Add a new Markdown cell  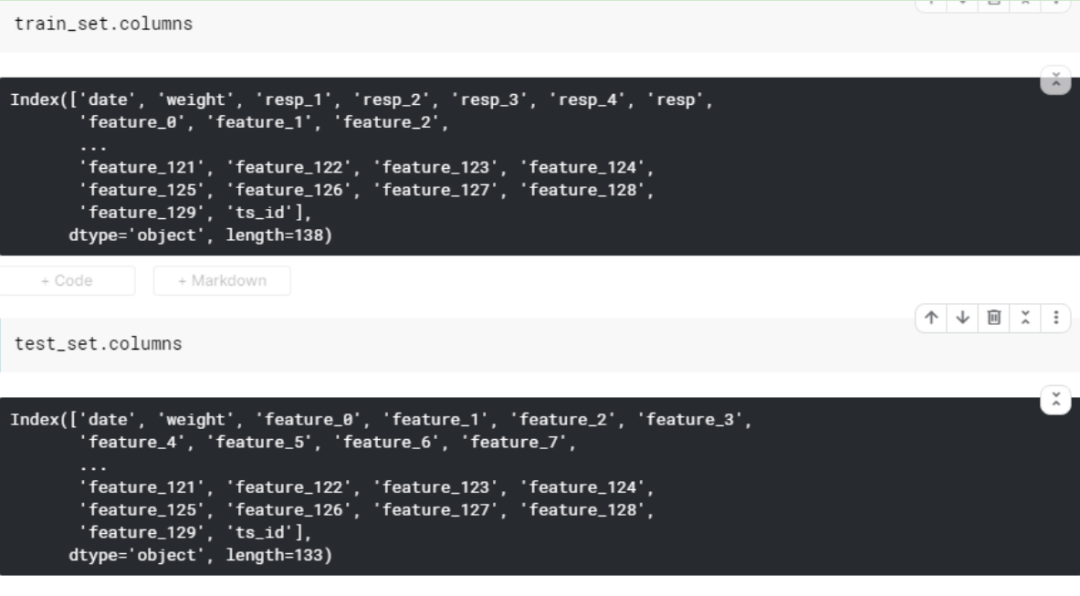pos(222,281)
